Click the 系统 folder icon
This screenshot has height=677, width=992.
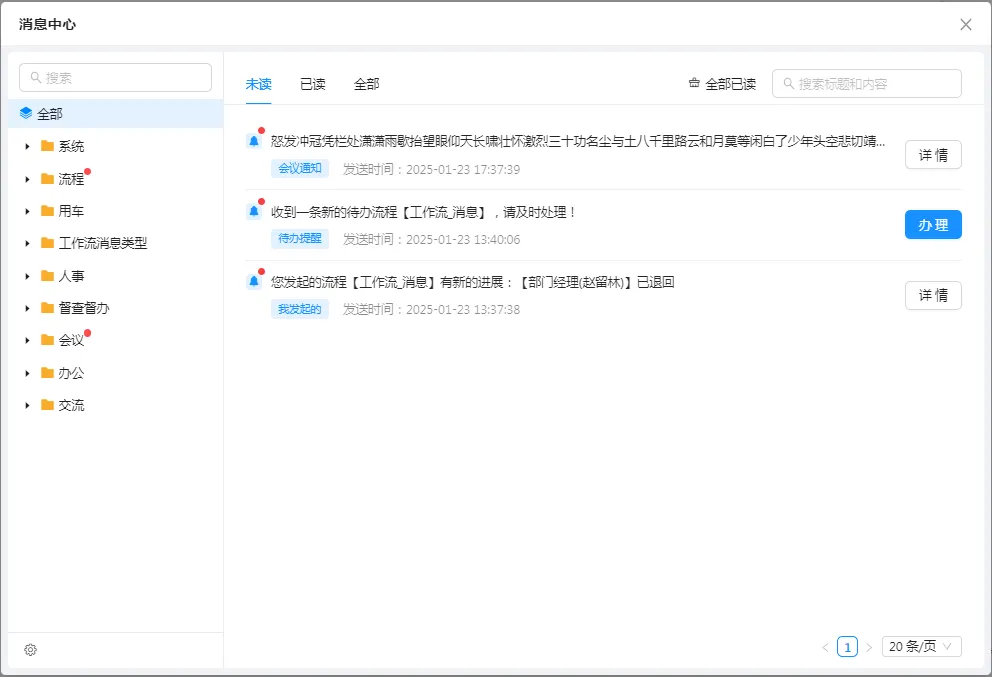47,146
